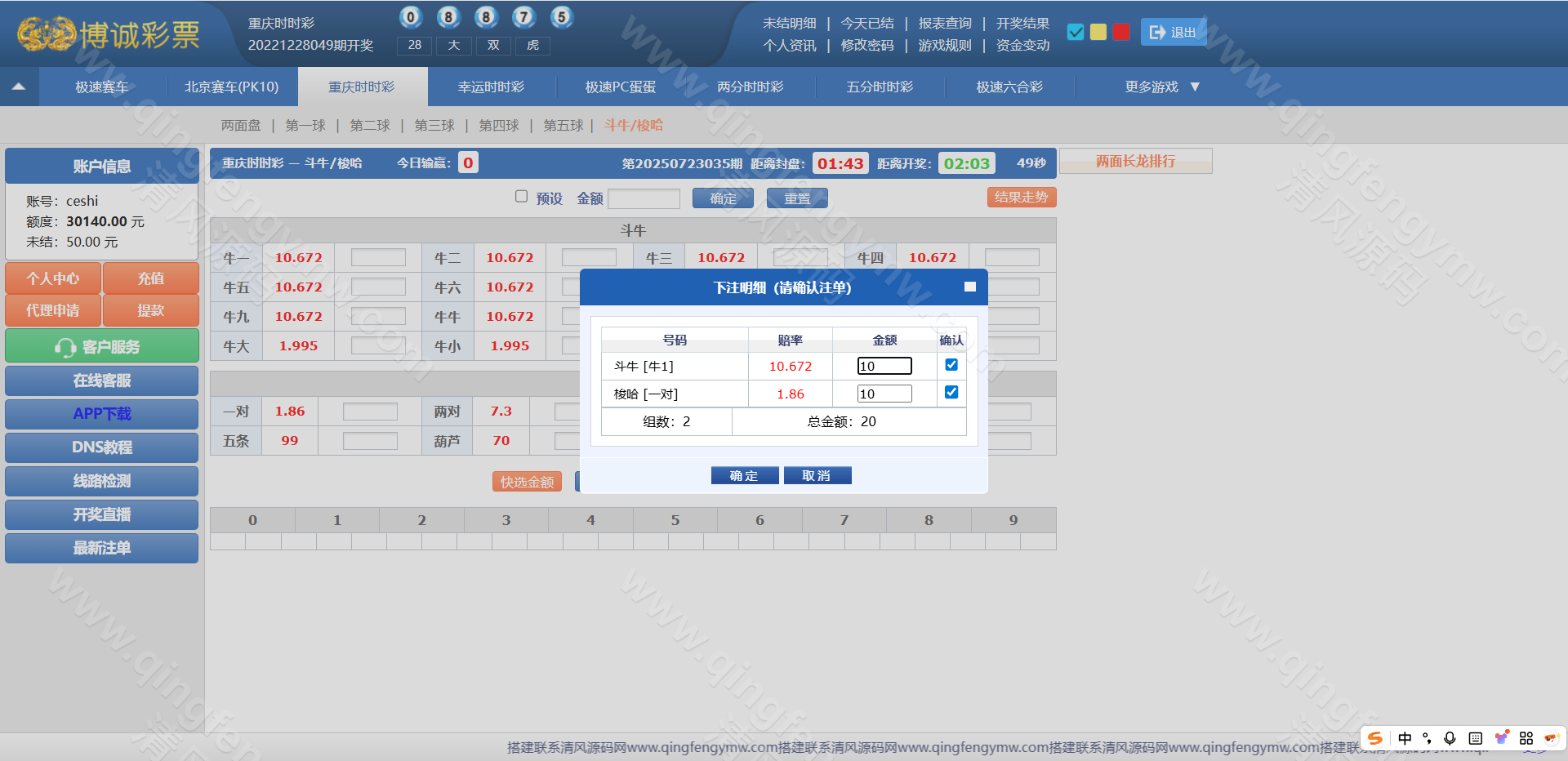Screen dimensions: 1568x761
Task: Click the amount field for 斗牛 [牛1]
Action: [884, 366]
